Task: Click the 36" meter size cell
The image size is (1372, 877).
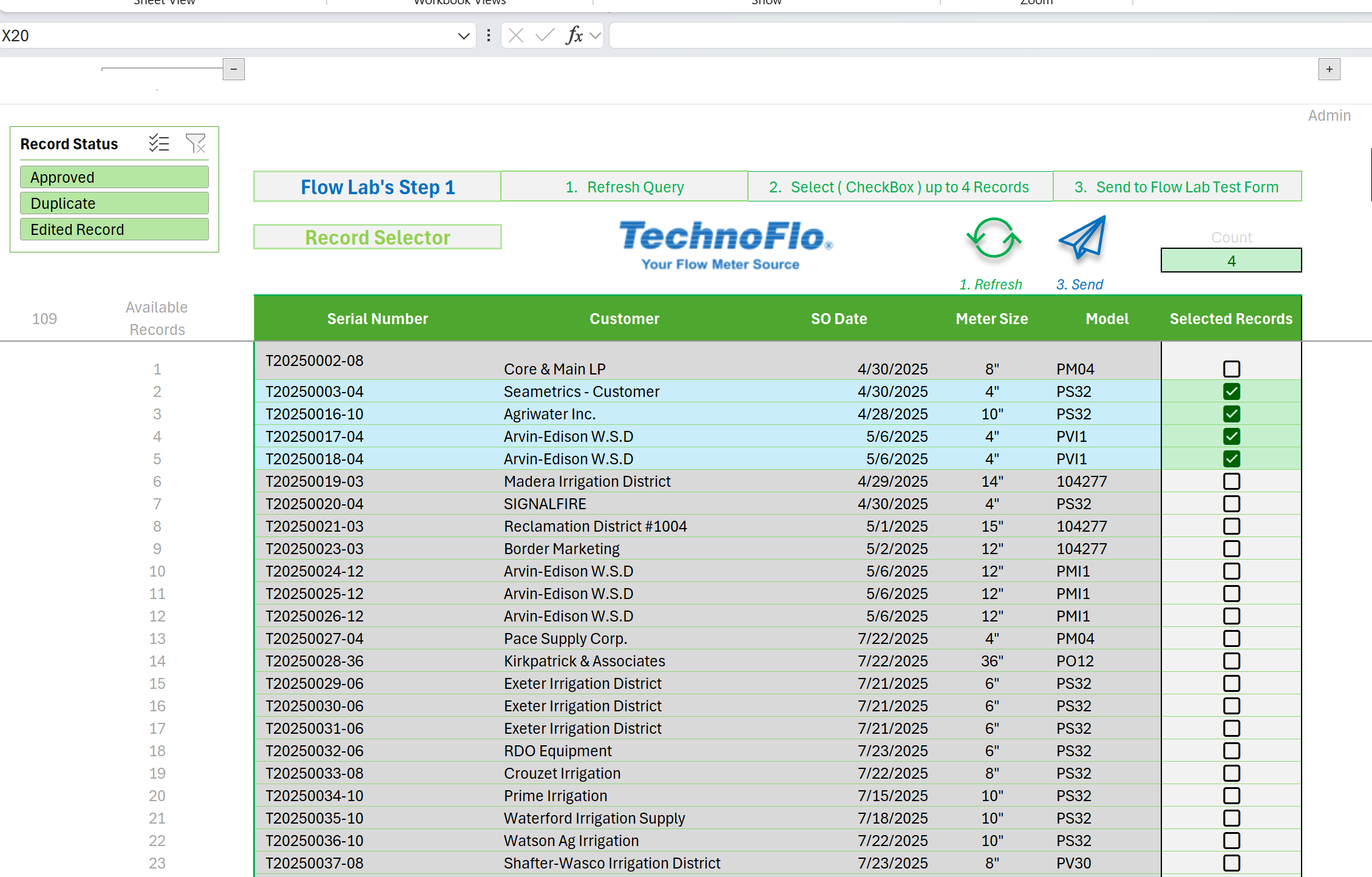Action: pyautogui.click(x=992, y=661)
